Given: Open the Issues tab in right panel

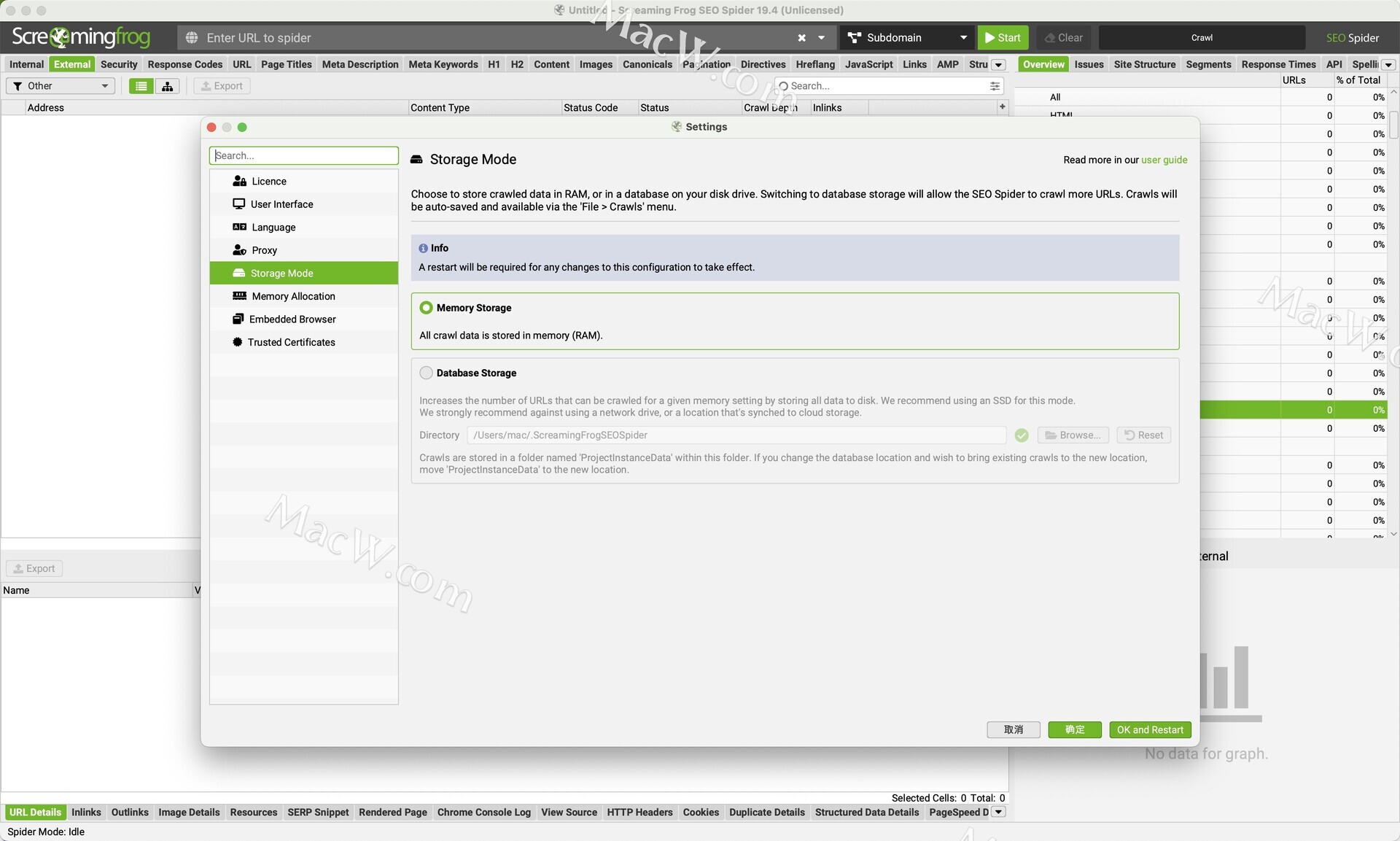Looking at the screenshot, I should click(1089, 64).
